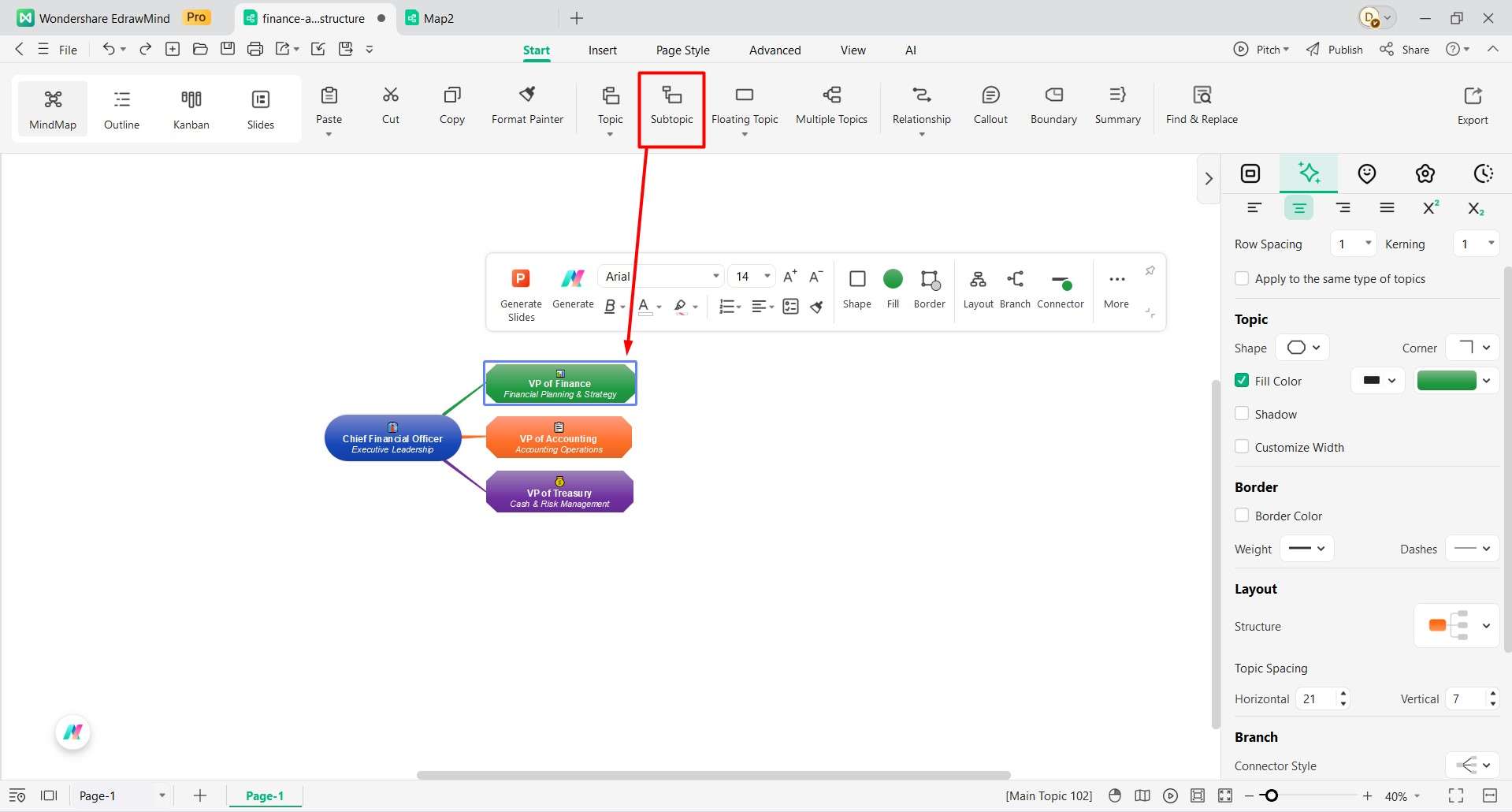
Task: Click More options in floating toolbar
Action: coord(1116,289)
